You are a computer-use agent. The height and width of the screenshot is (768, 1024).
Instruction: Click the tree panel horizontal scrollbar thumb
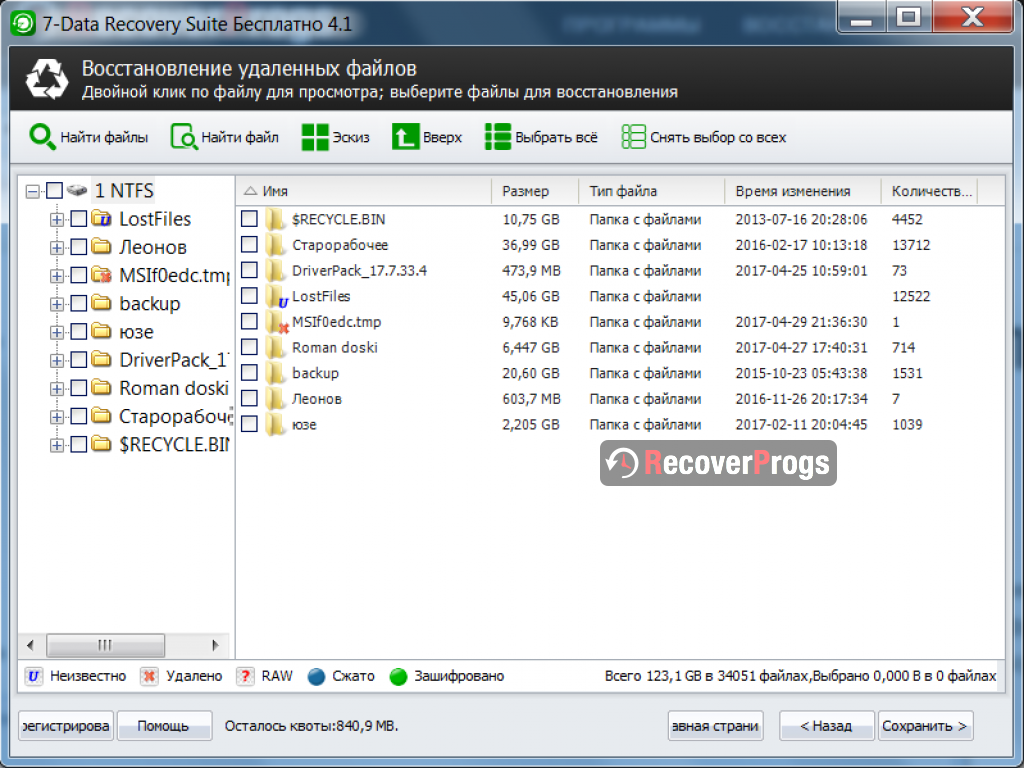(105, 645)
